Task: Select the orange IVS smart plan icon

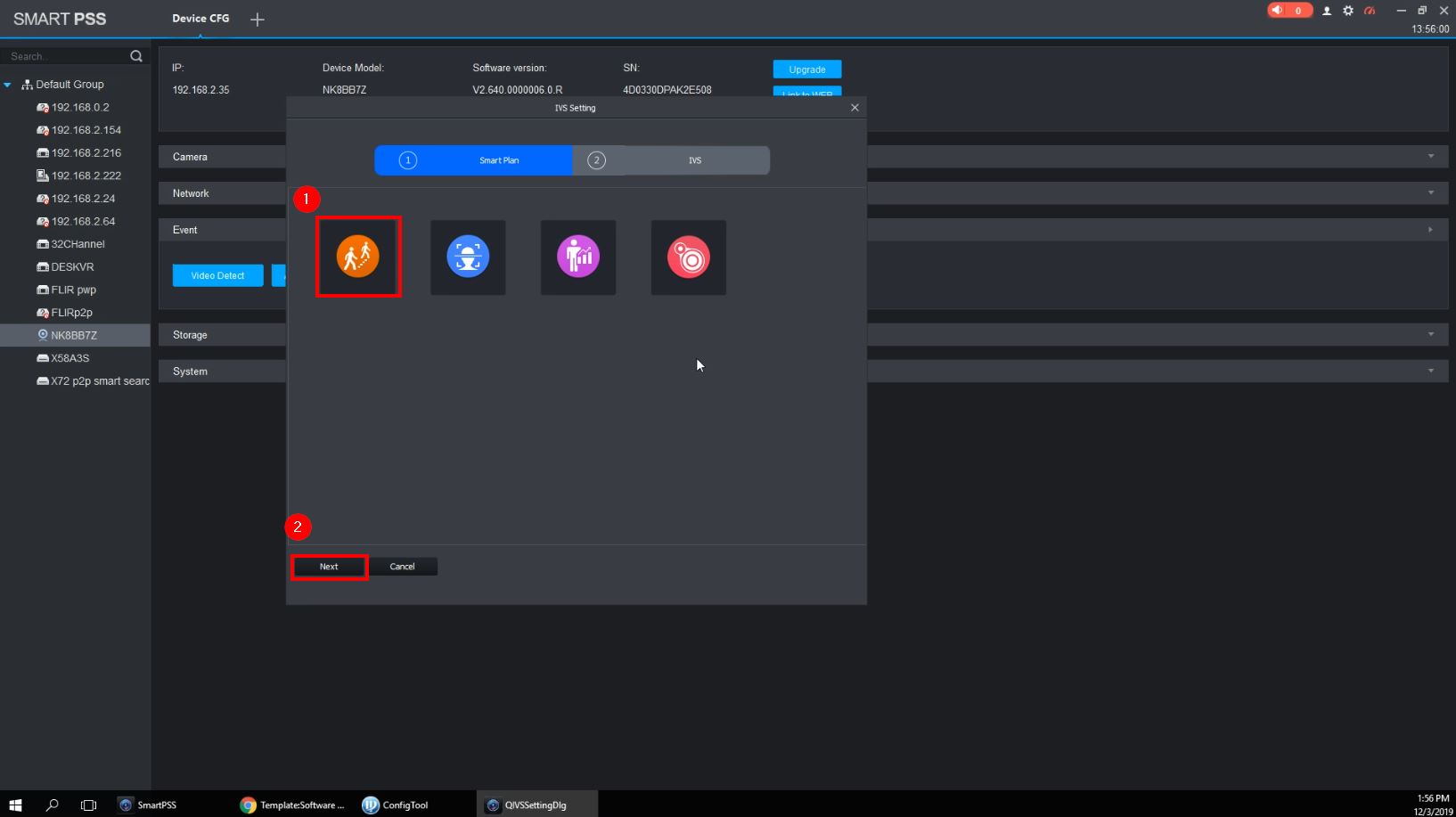Action: point(358,257)
